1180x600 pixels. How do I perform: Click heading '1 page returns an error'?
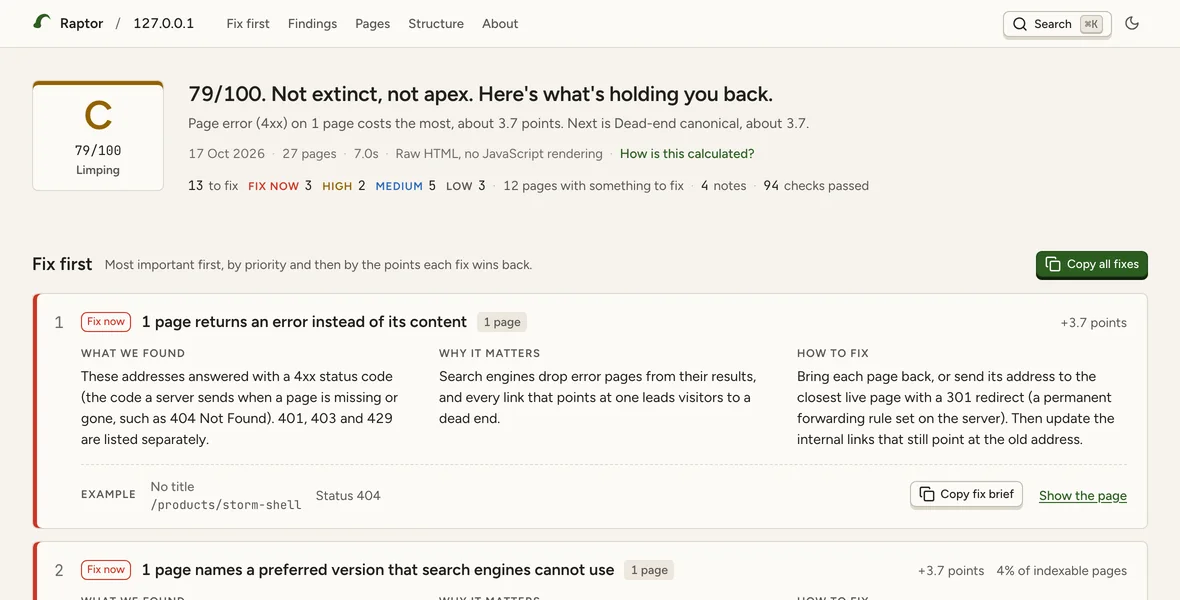pos(304,322)
